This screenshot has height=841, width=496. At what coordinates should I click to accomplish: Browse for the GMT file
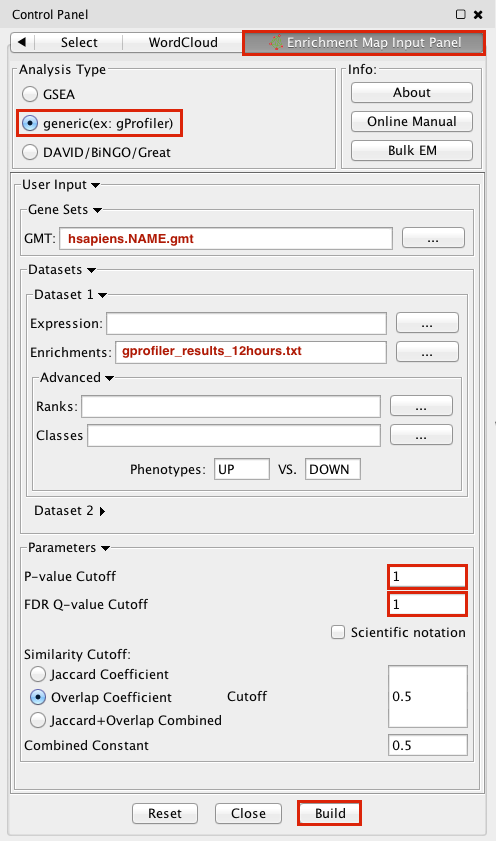(433, 238)
